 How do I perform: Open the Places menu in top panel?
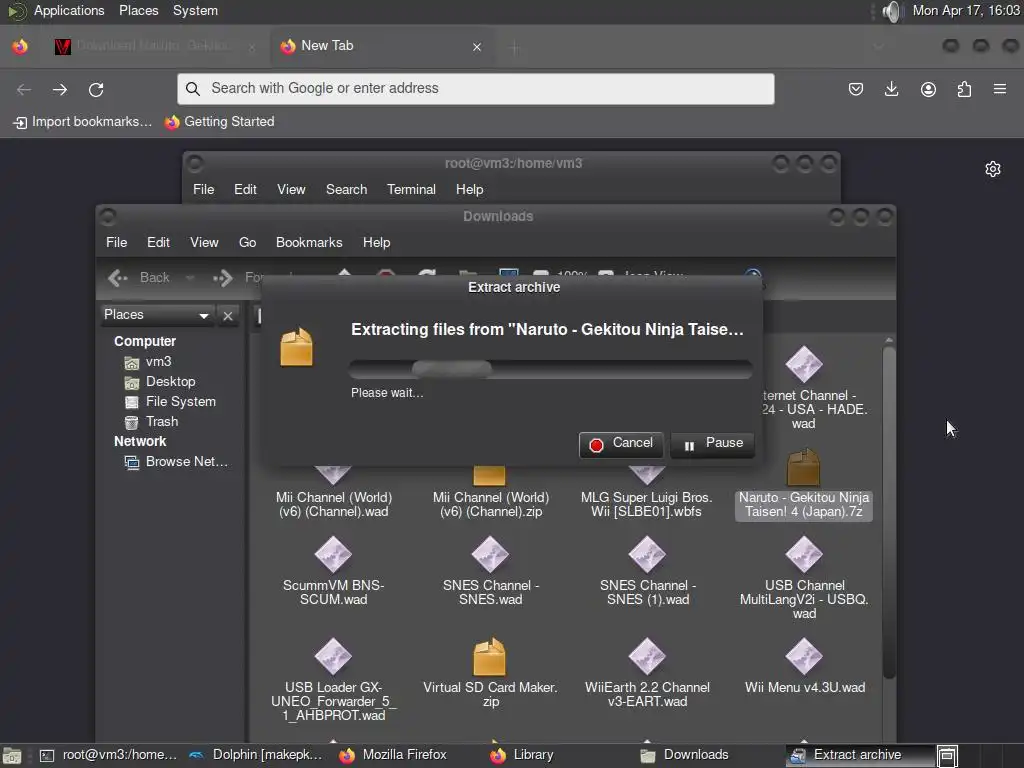pos(138,10)
